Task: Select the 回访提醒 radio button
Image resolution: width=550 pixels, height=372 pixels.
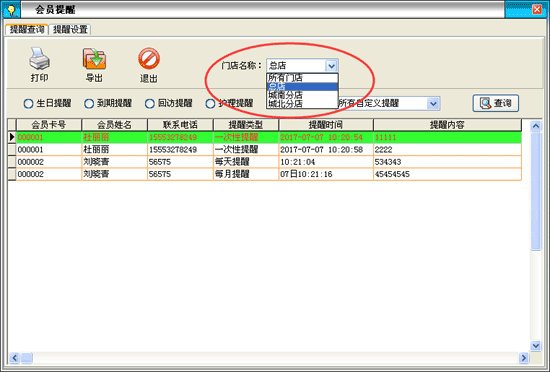Action: click(149, 103)
